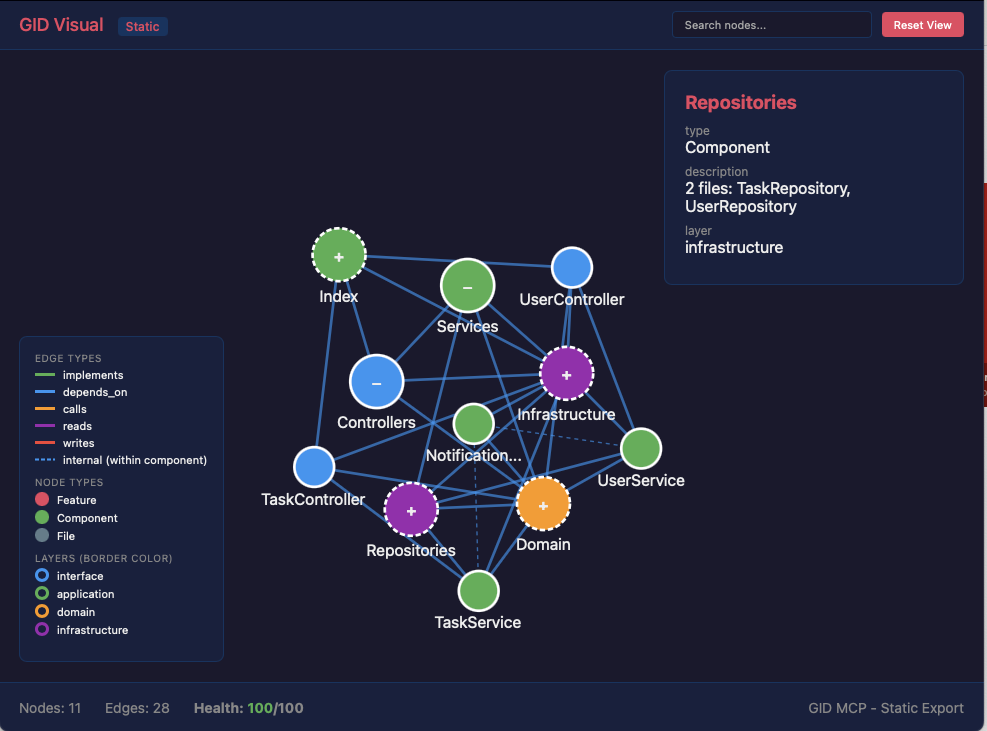This screenshot has width=987, height=731.
Task: Select the TaskService node circle
Action: (x=478, y=591)
